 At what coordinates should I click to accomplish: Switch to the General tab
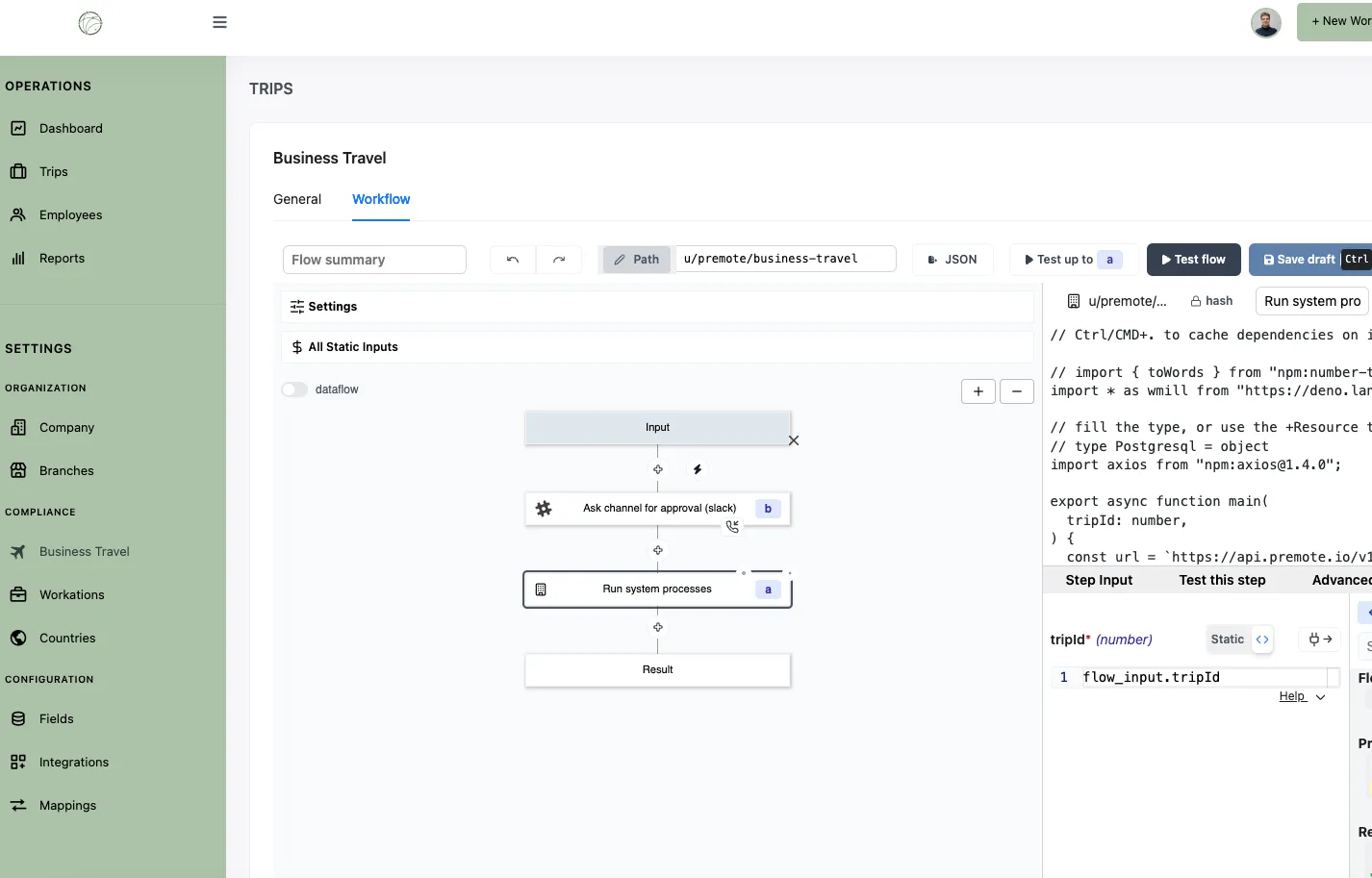(296, 199)
